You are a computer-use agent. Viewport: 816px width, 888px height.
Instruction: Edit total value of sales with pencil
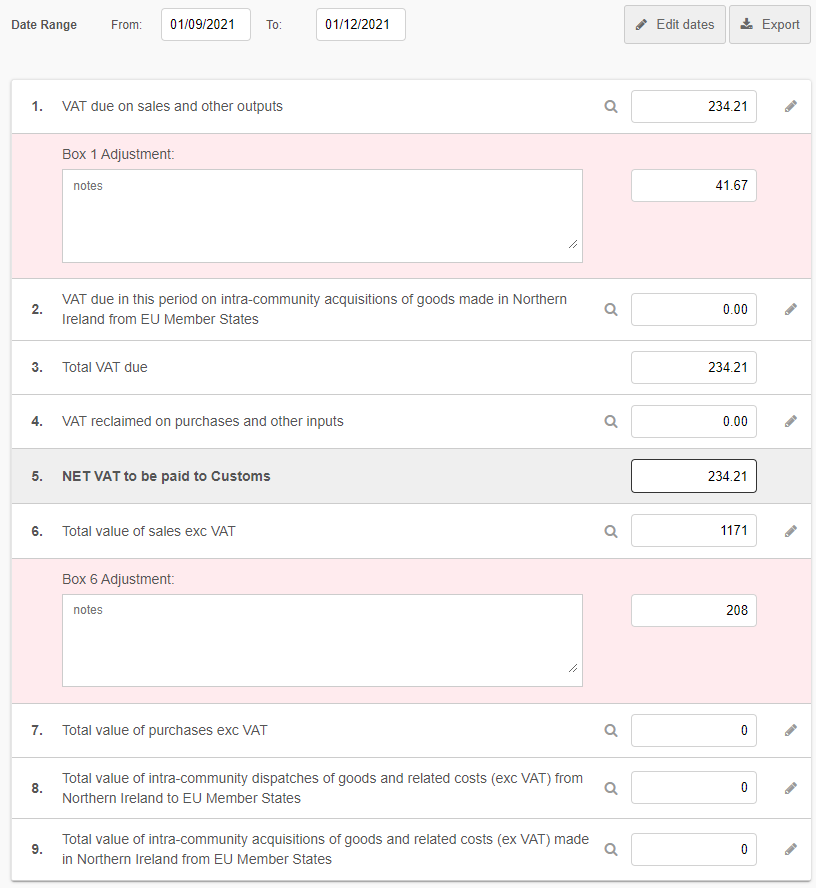790,531
